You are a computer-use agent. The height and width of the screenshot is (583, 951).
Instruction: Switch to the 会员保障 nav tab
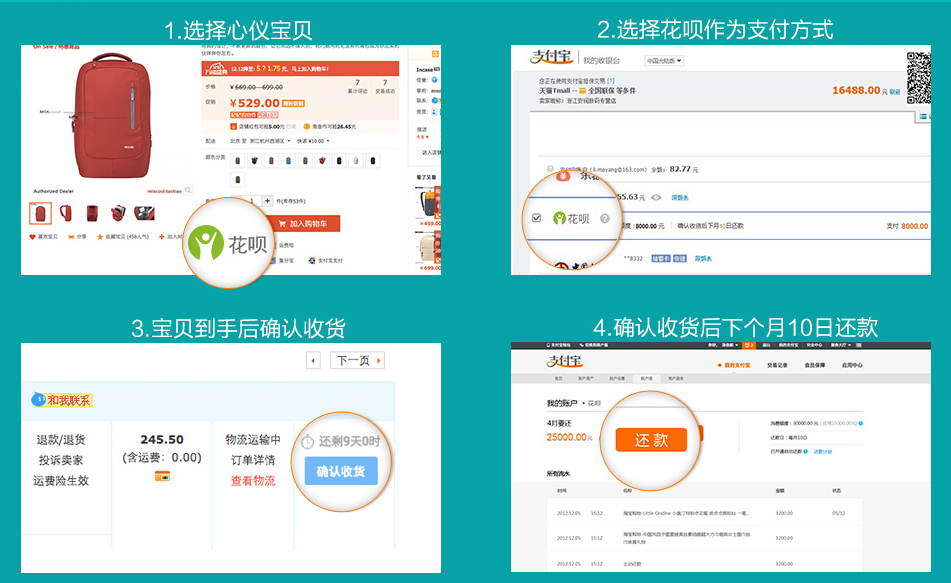tap(815, 365)
